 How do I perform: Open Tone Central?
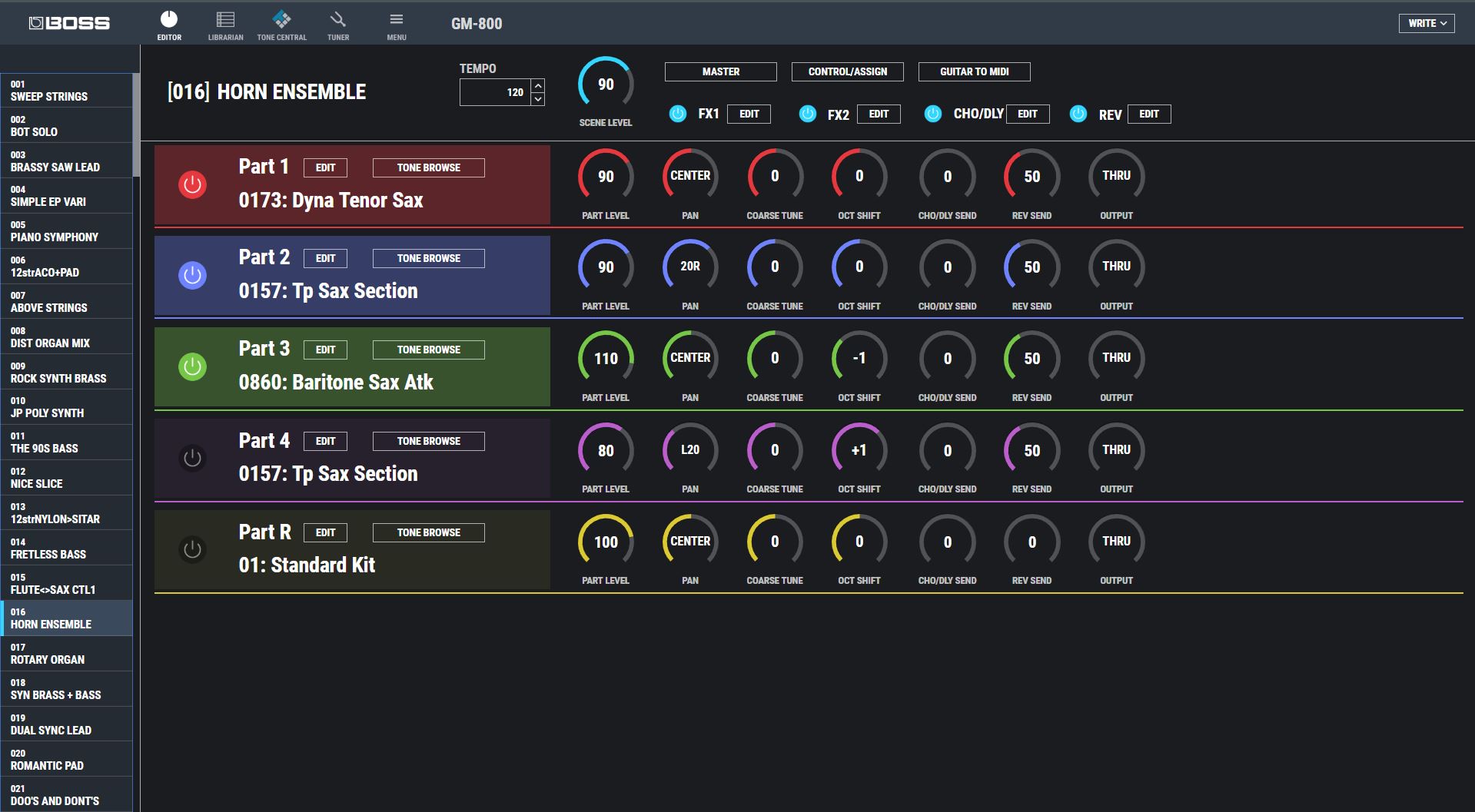tap(282, 23)
